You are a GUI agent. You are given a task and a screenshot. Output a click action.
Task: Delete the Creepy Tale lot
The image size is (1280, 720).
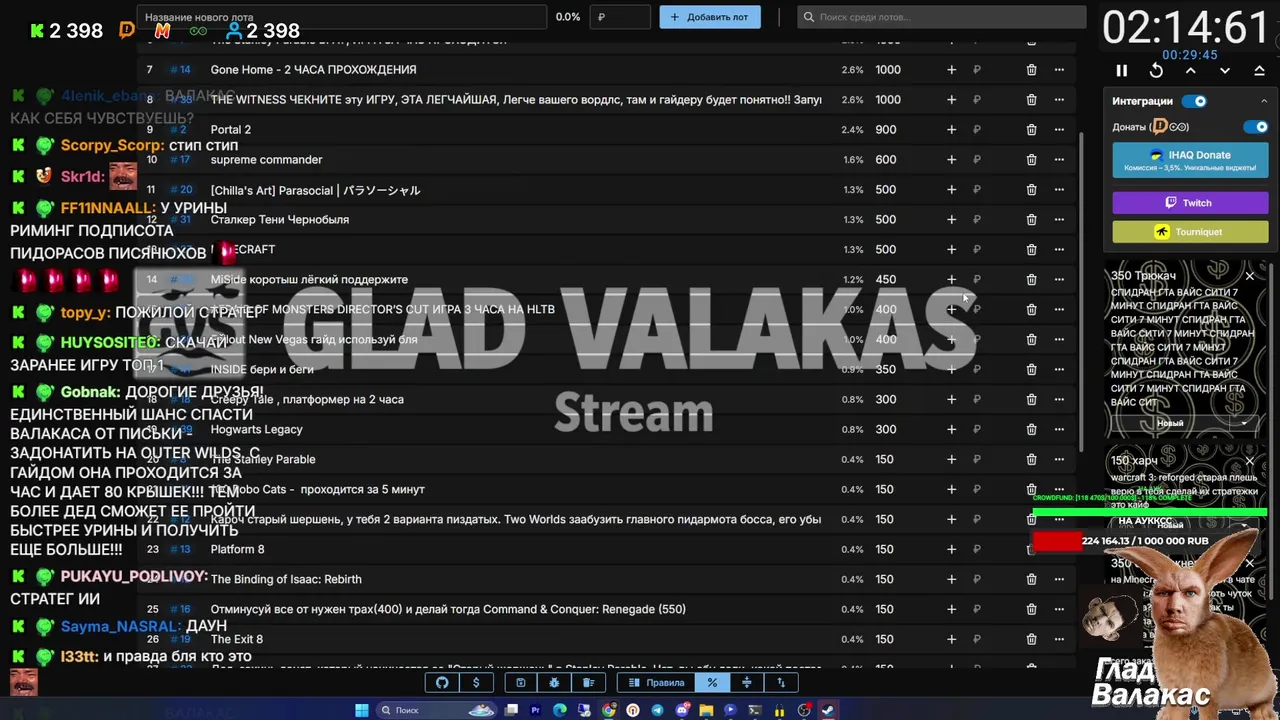coord(1031,400)
